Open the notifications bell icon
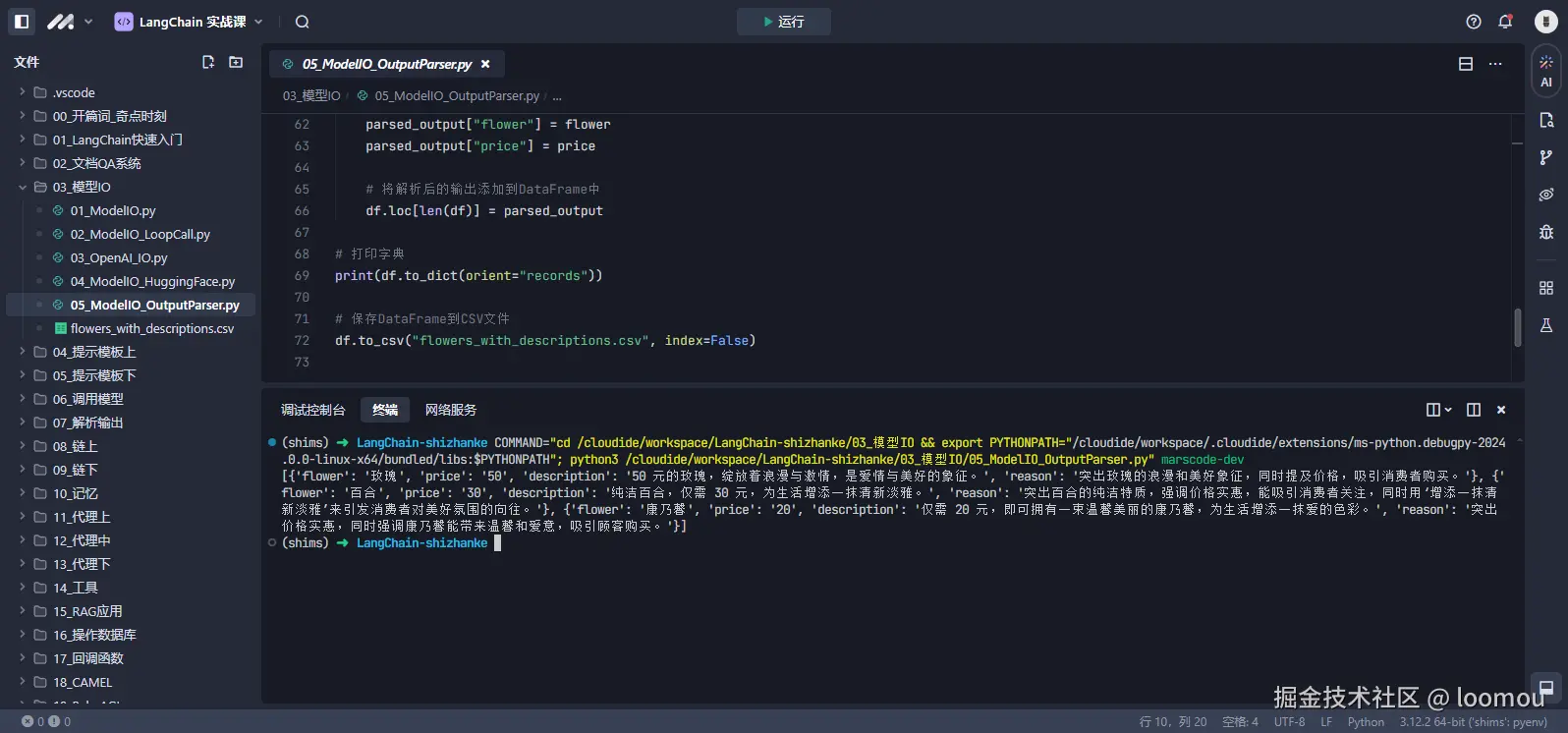Viewport: 1568px width, 733px height. 1505,22
